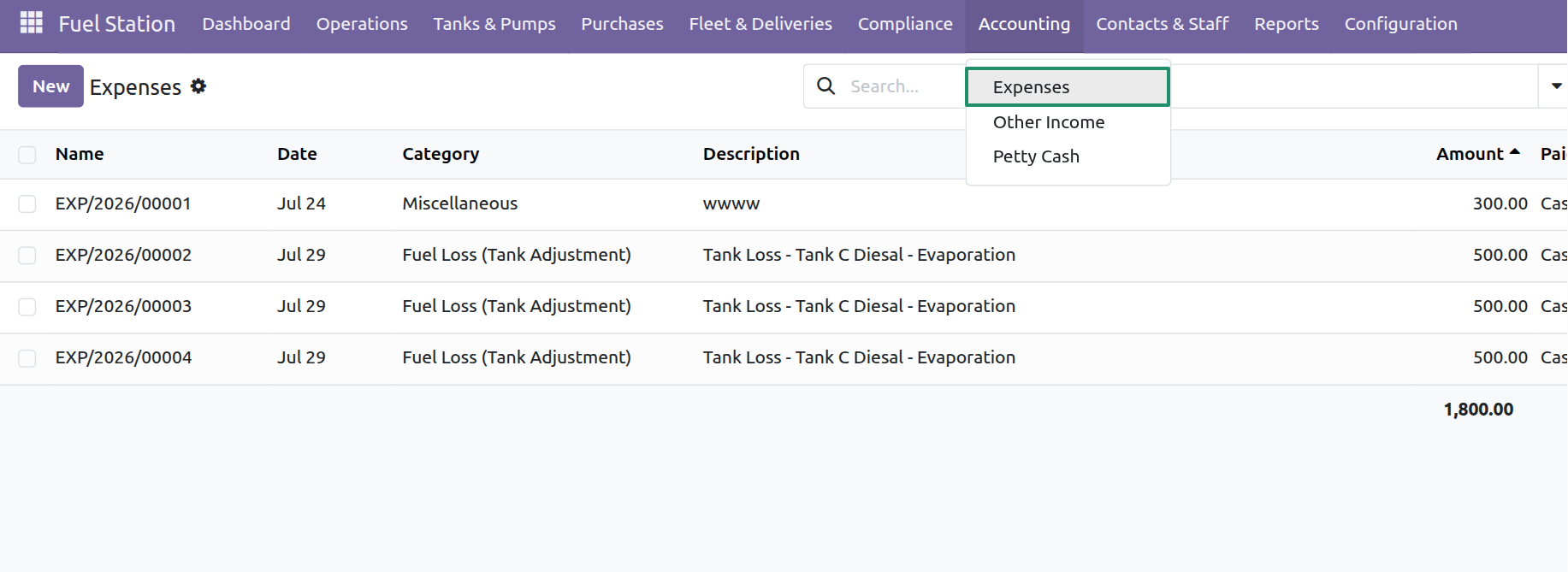This screenshot has width=1568, height=572.
Task: Sort by the Category column header
Action: pos(441,154)
